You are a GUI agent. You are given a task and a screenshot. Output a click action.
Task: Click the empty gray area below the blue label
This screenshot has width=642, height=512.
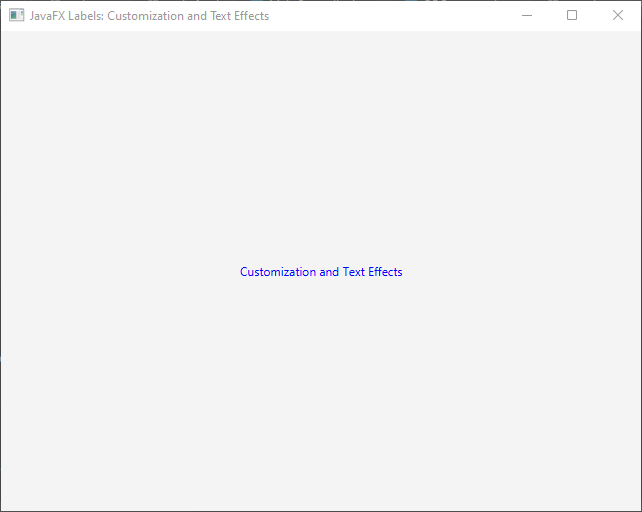pyautogui.click(x=321, y=400)
